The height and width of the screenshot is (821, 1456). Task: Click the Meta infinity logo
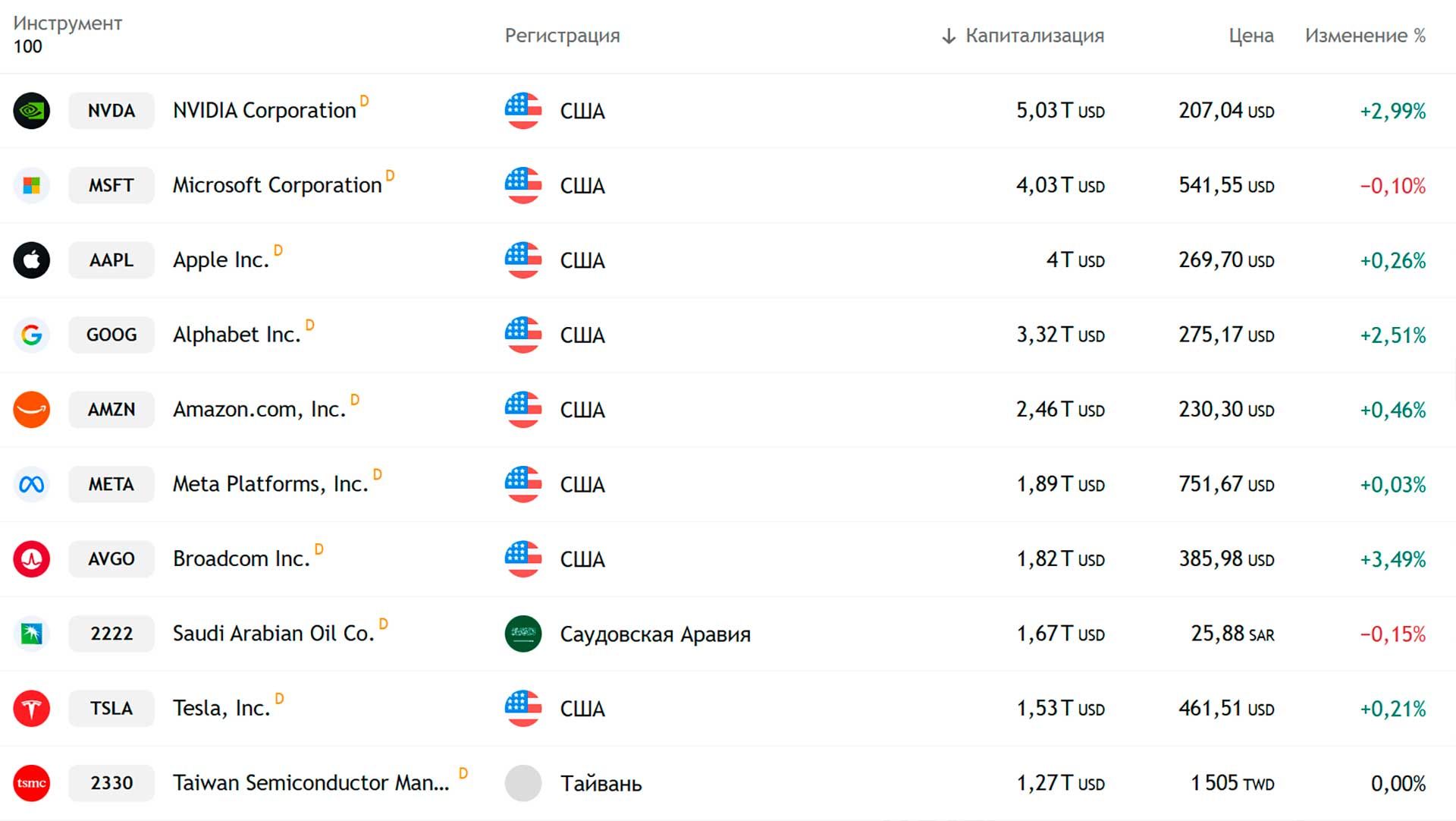coord(32,484)
